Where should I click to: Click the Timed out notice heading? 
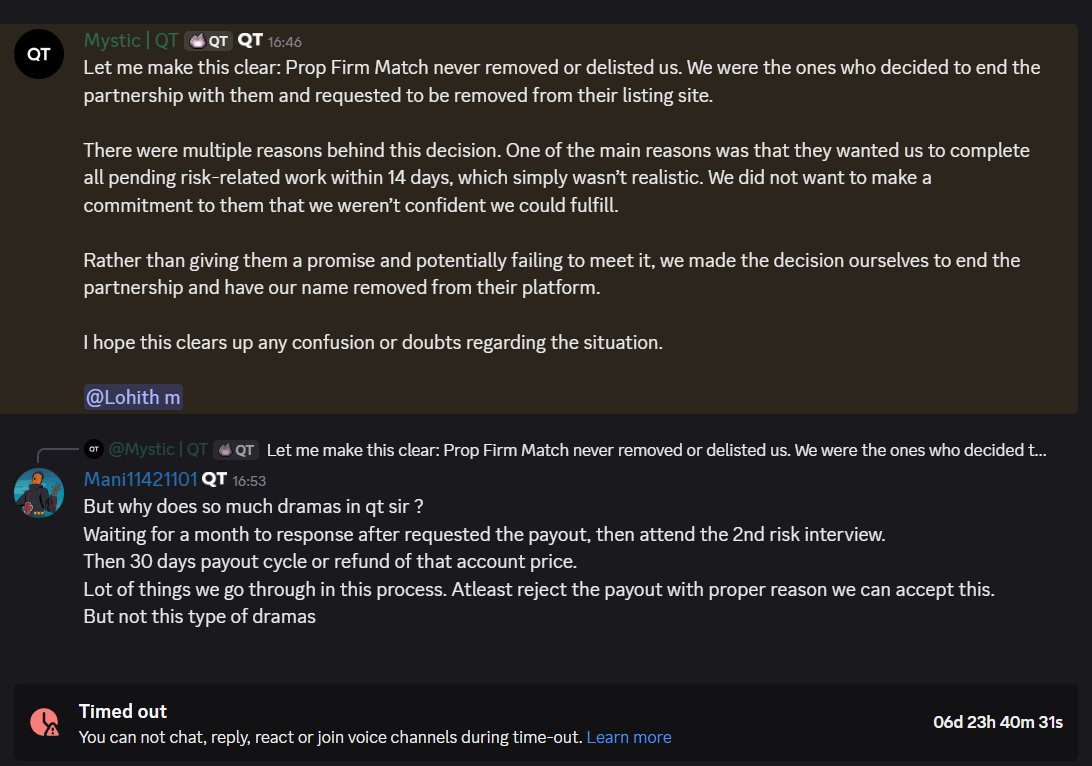point(123,711)
